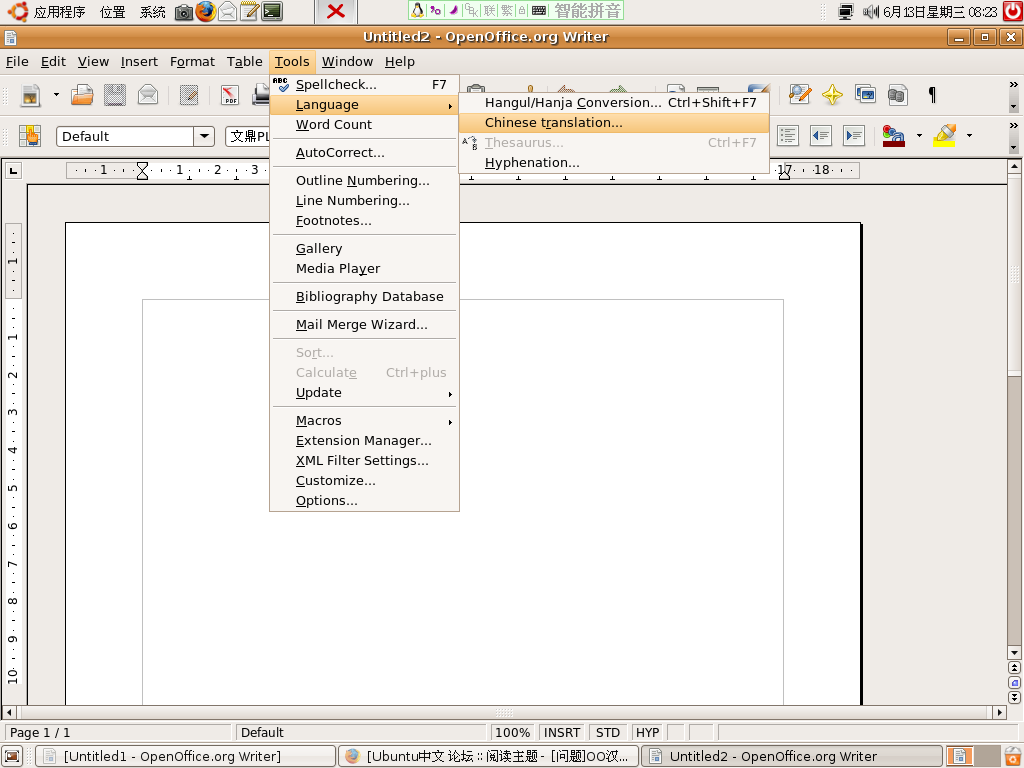Open the Table menu
Viewport: 1024px width, 768px height.
point(244,61)
